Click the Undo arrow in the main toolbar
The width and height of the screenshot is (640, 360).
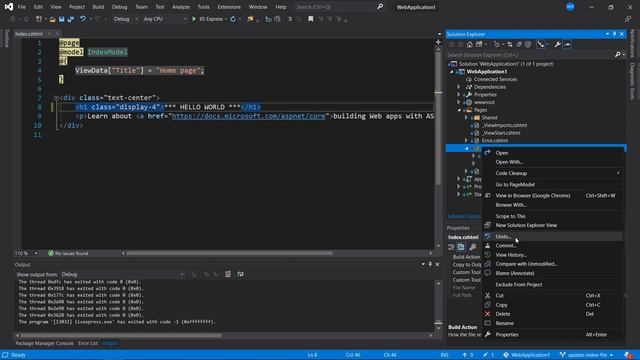point(83,19)
